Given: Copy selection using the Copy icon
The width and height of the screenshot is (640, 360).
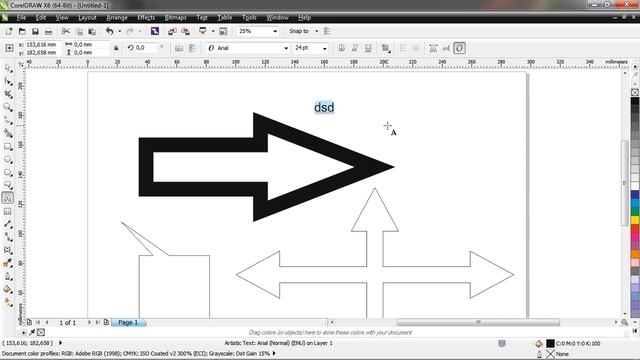Looking at the screenshot, I should pos(80,31).
